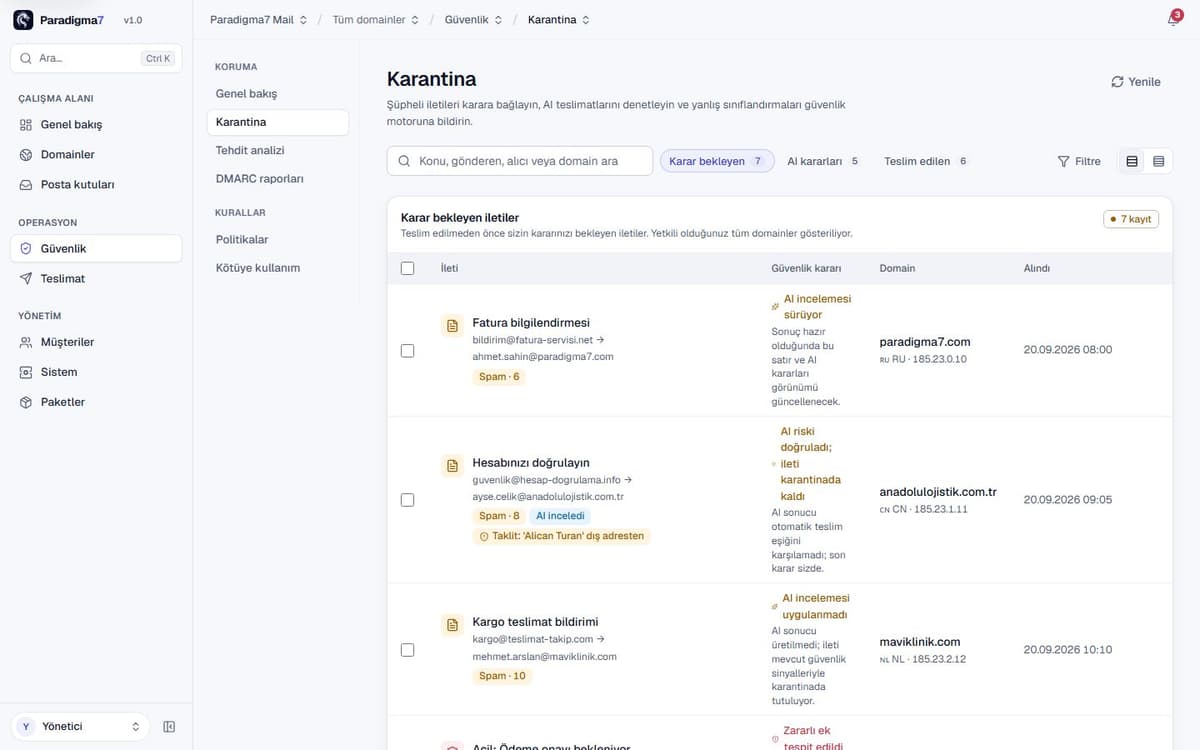The height and width of the screenshot is (750, 1200).
Task: Open the Paradigma7 Mail breadcrumb dropdown
Action: pyautogui.click(x=259, y=20)
